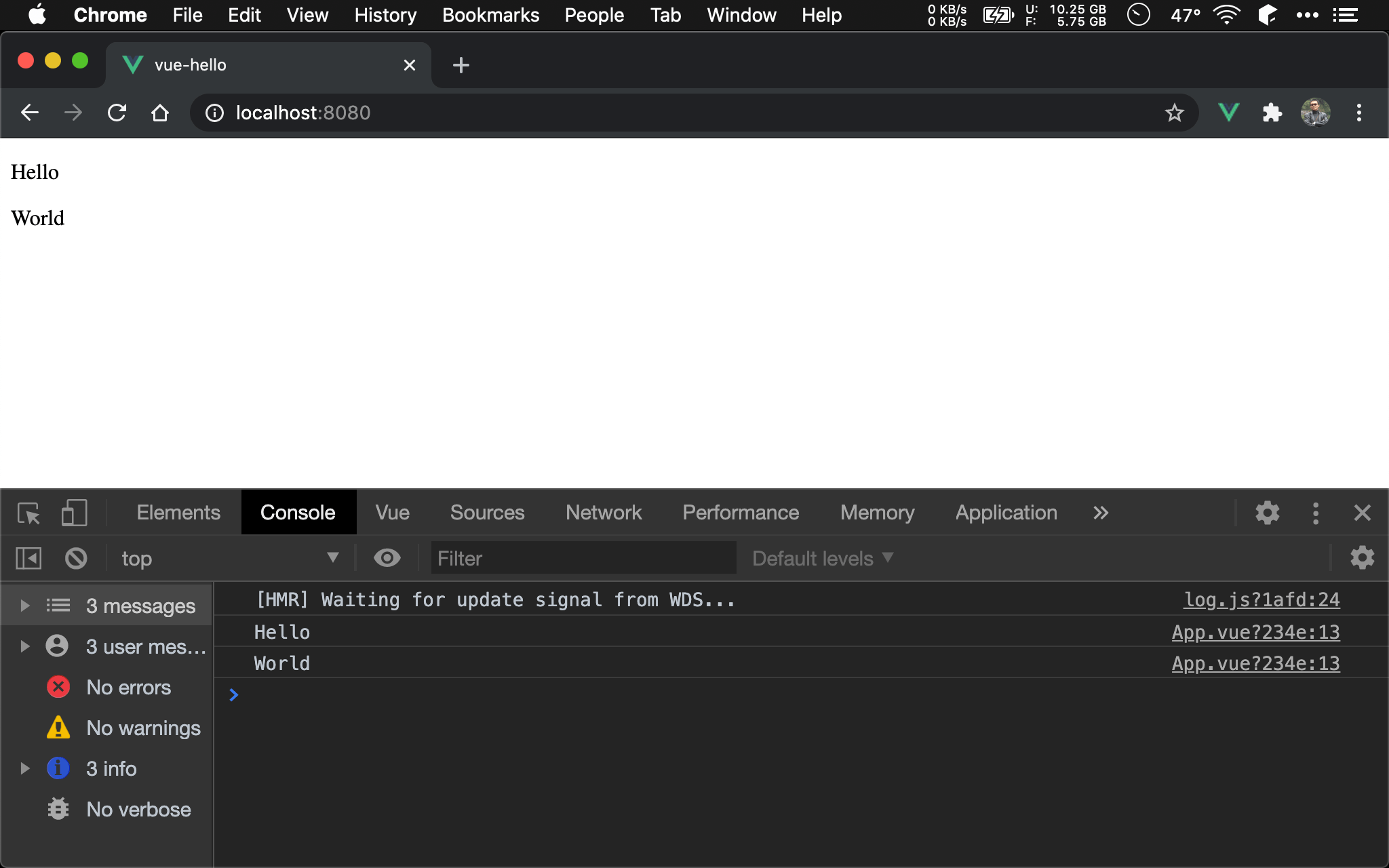Screen dimensions: 1389x868
Task: Click App.vue link beside Hello log
Action: (1255, 632)
